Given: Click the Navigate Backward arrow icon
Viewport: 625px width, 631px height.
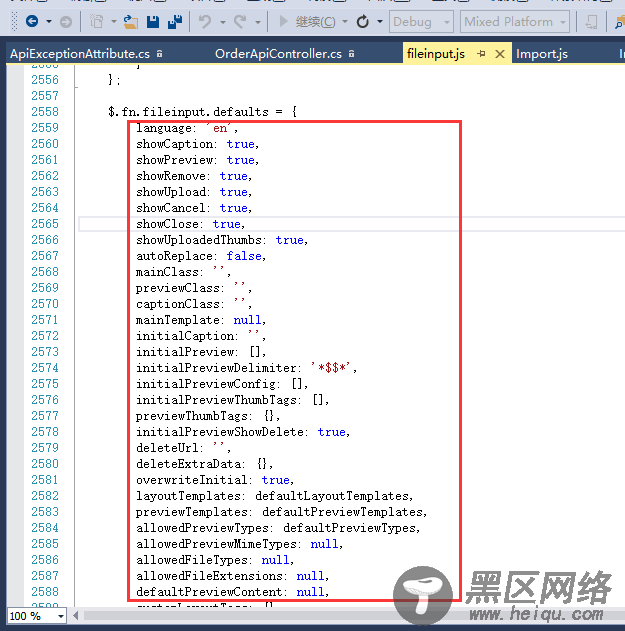Looking at the screenshot, I should (x=32, y=21).
